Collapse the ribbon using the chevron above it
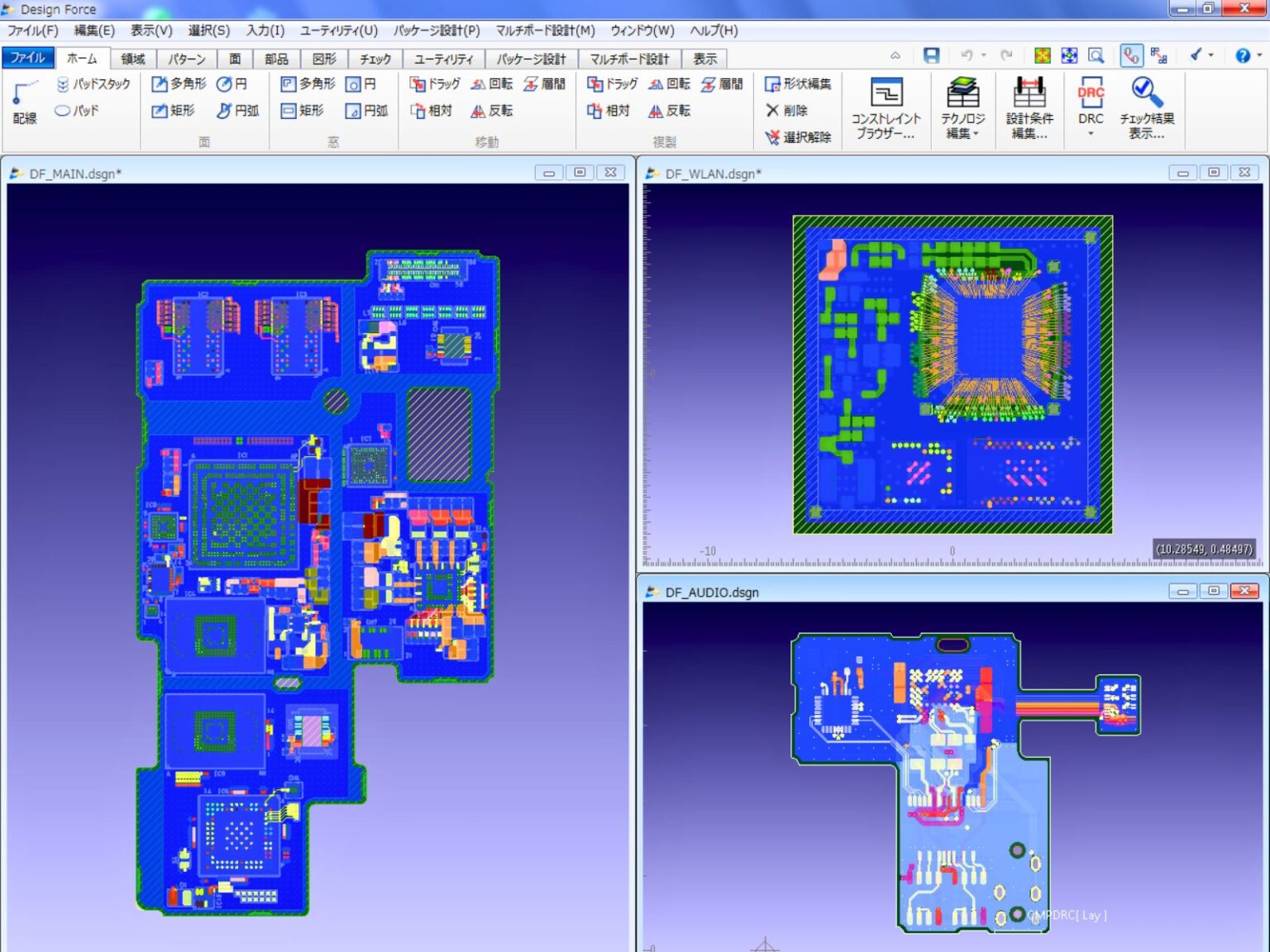1270x952 pixels. (x=895, y=55)
